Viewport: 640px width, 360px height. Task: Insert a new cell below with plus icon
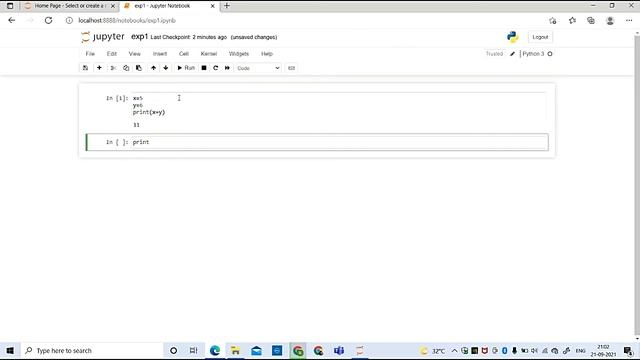click(99, 68)
